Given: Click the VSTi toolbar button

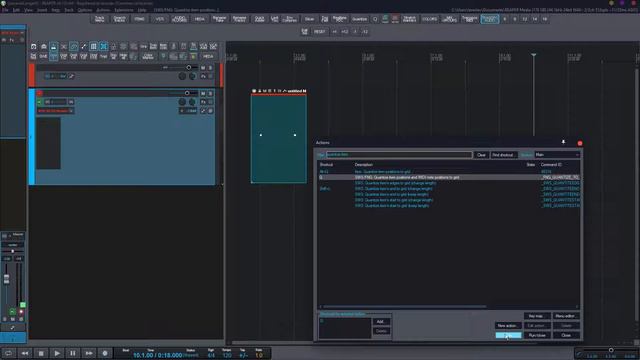Looking at the screenshot, I should click(x=160, y=19).
